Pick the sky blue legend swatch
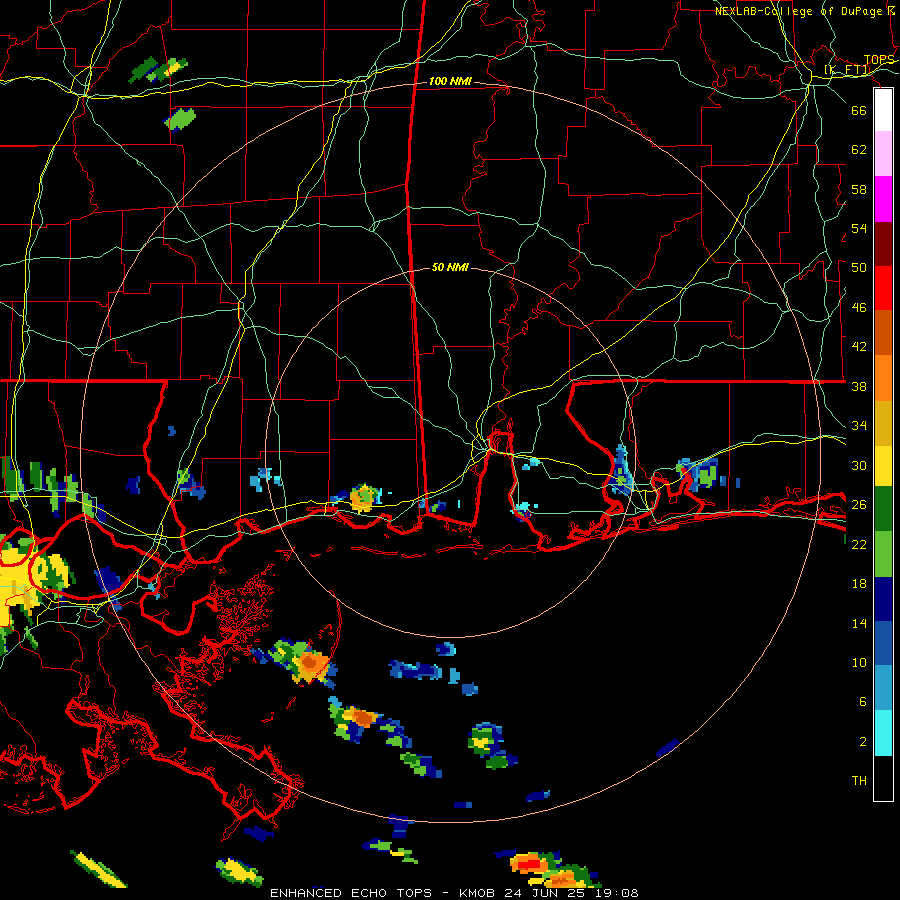Screen dimensions: 900x900 click(883, 688)
